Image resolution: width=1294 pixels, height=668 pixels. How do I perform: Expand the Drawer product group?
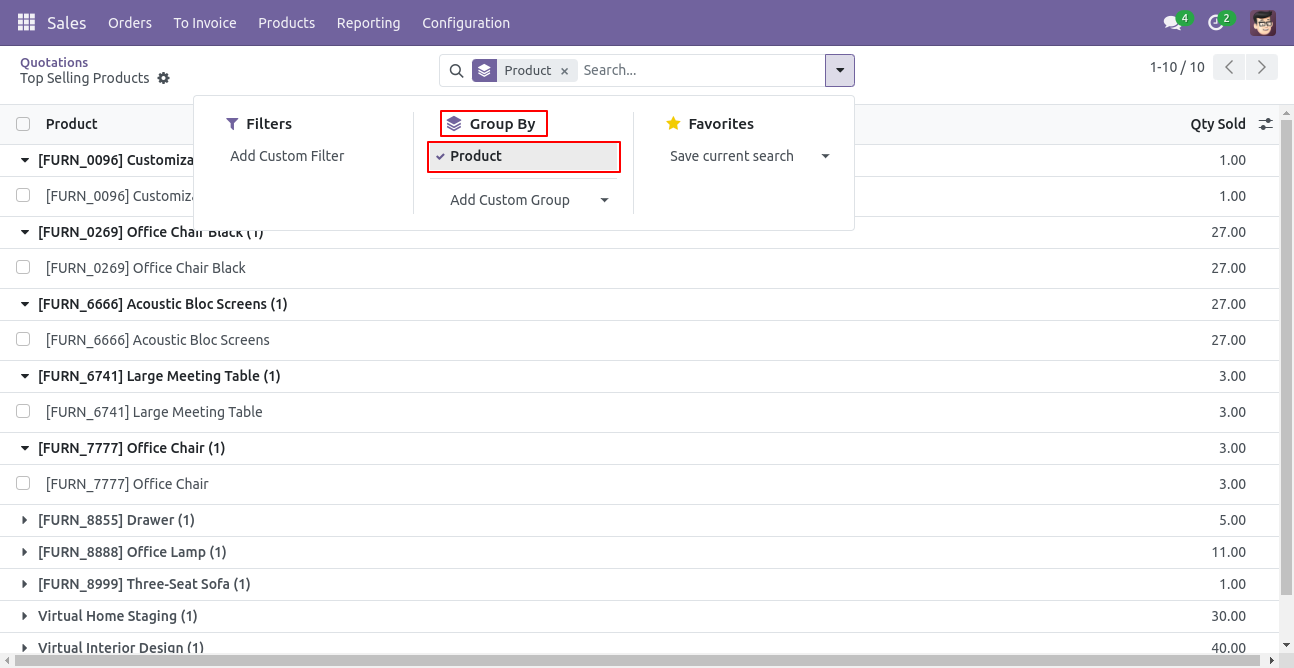(x=26, y=520)
